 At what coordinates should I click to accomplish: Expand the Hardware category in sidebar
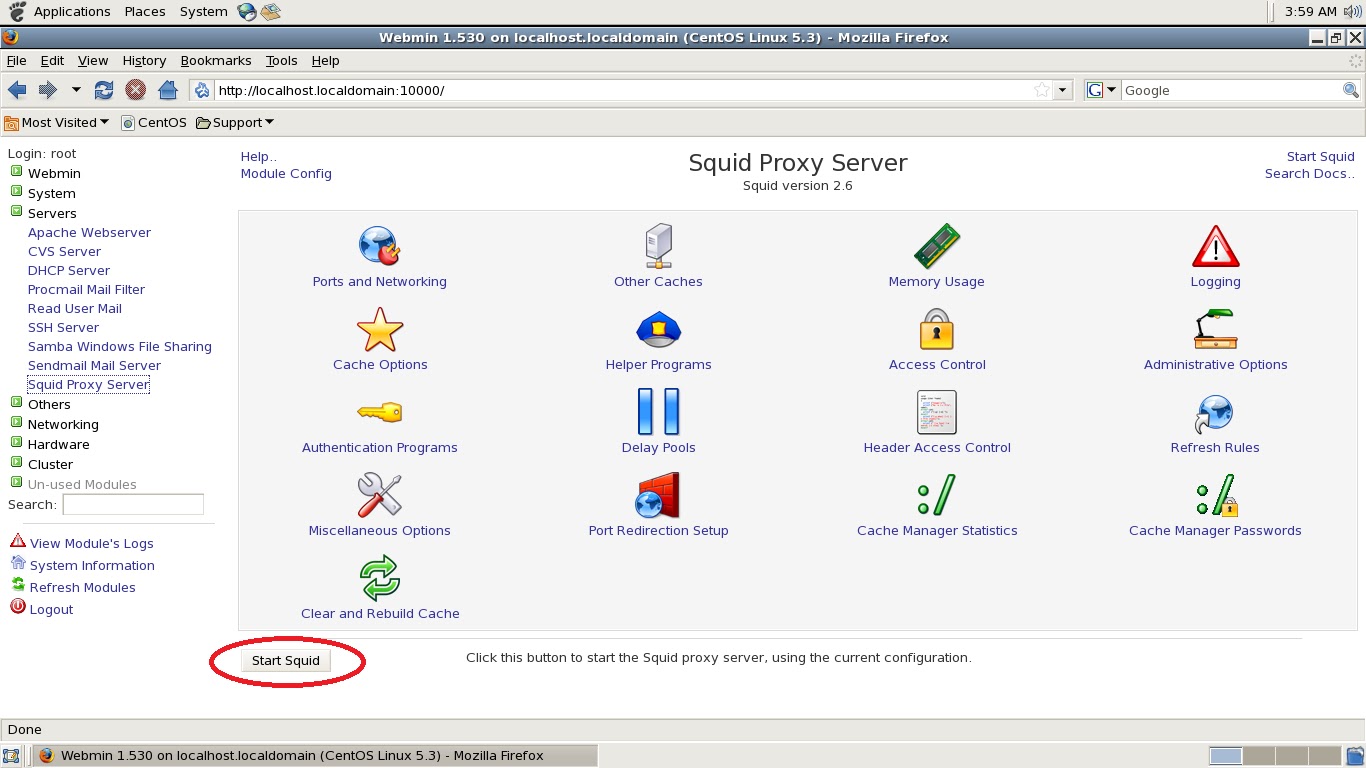click(16, 443)
